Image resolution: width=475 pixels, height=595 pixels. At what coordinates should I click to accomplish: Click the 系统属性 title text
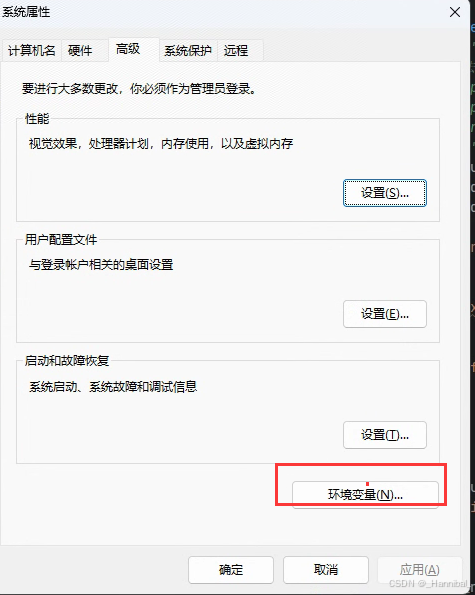[26, 12]
